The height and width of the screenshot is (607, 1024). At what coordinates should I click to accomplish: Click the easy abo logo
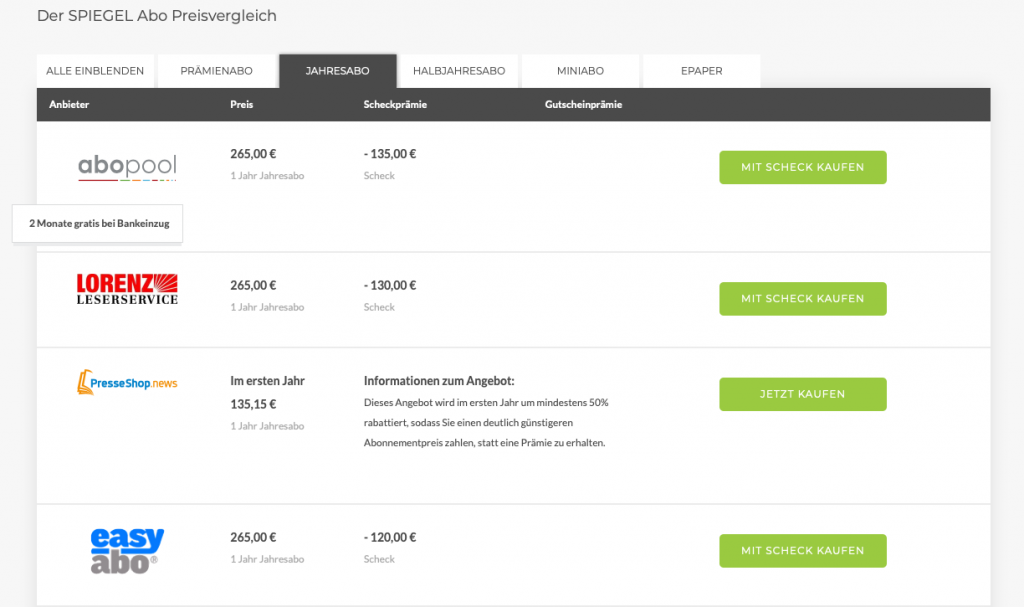tap(127, 551)
